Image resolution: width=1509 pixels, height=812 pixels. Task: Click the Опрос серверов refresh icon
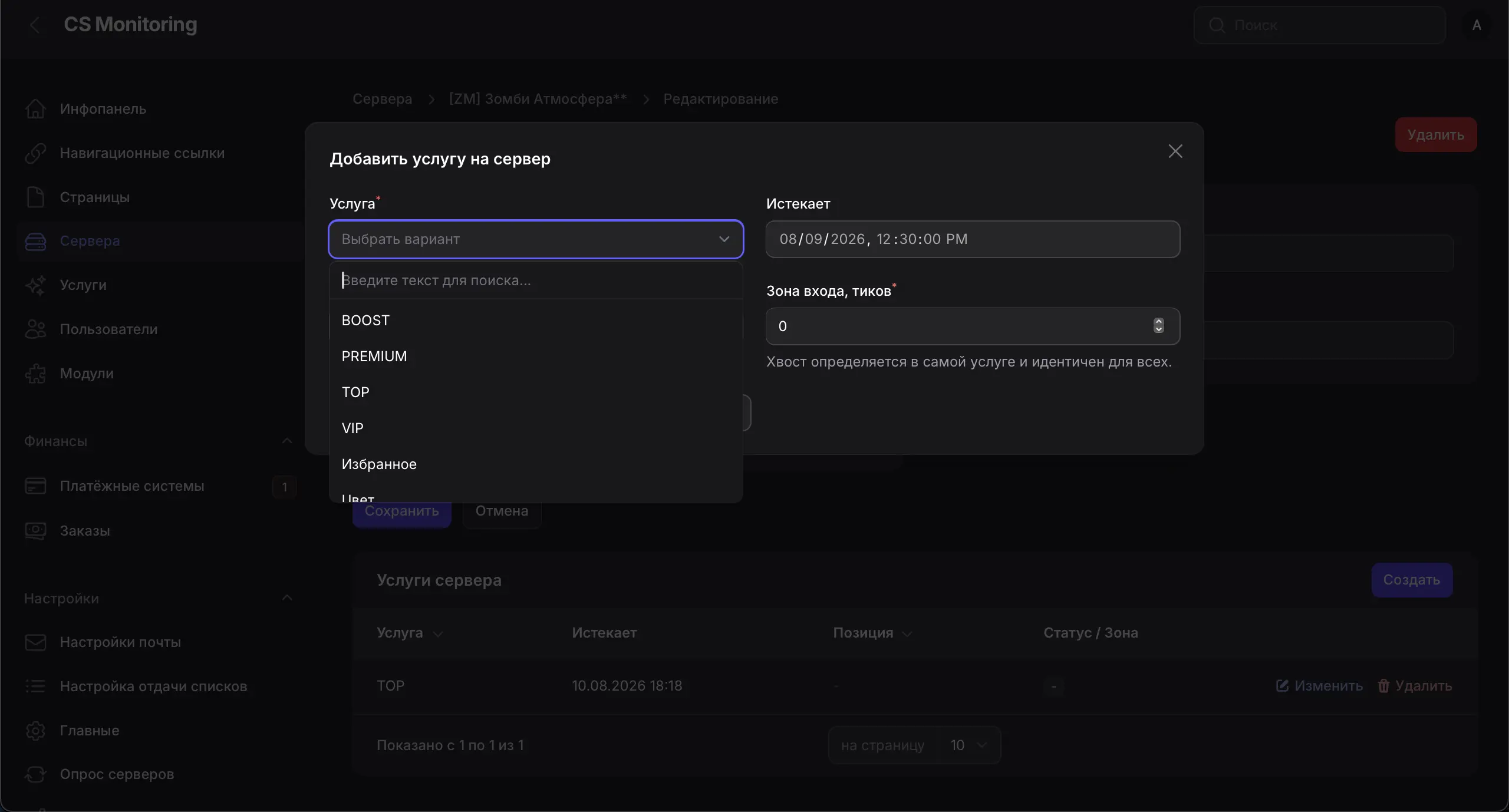click(35, 774)
